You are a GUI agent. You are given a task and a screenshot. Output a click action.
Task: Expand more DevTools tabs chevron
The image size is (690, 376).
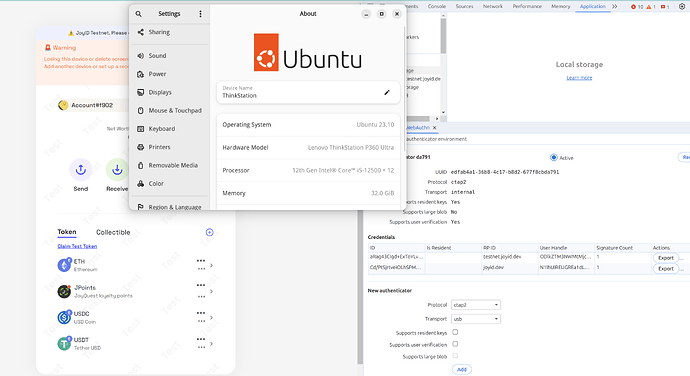point(615,6)
